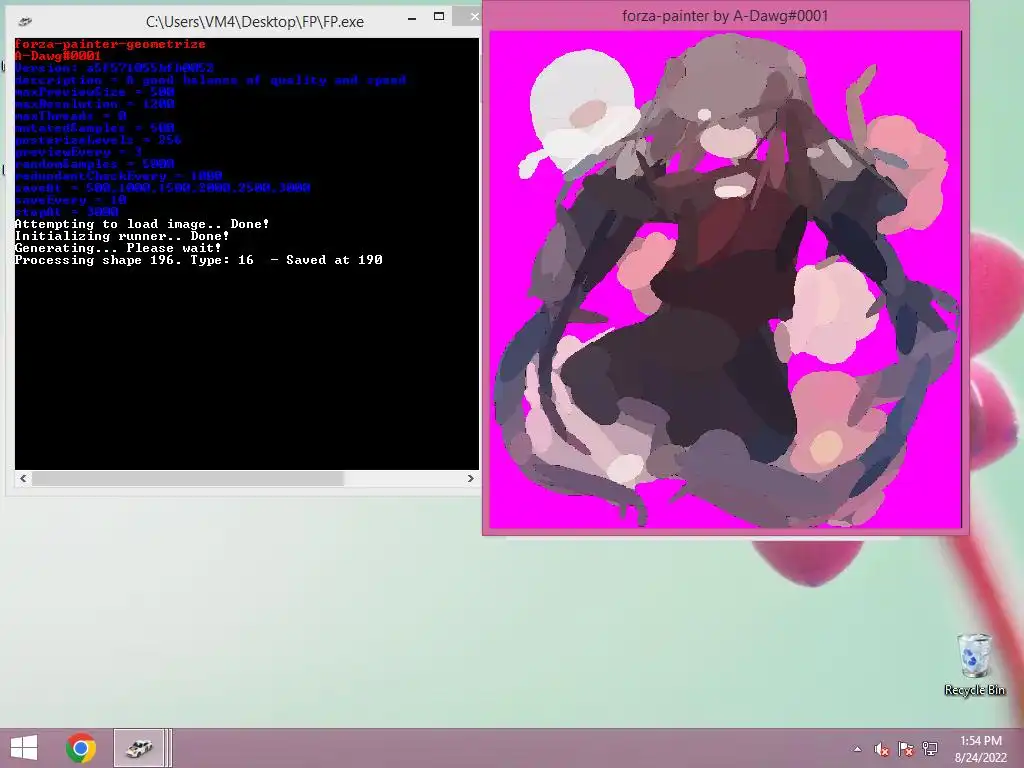Click the 'posterizeLevels = 256' line
1024x768 pixels.
98,140
